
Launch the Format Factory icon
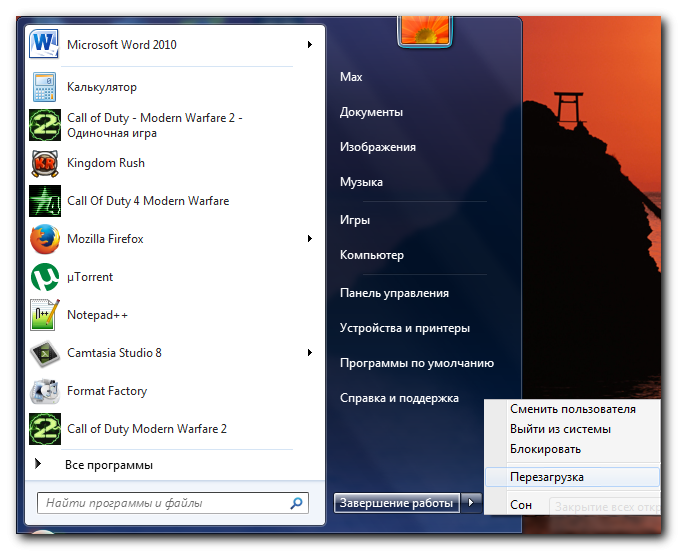point(45,391)
